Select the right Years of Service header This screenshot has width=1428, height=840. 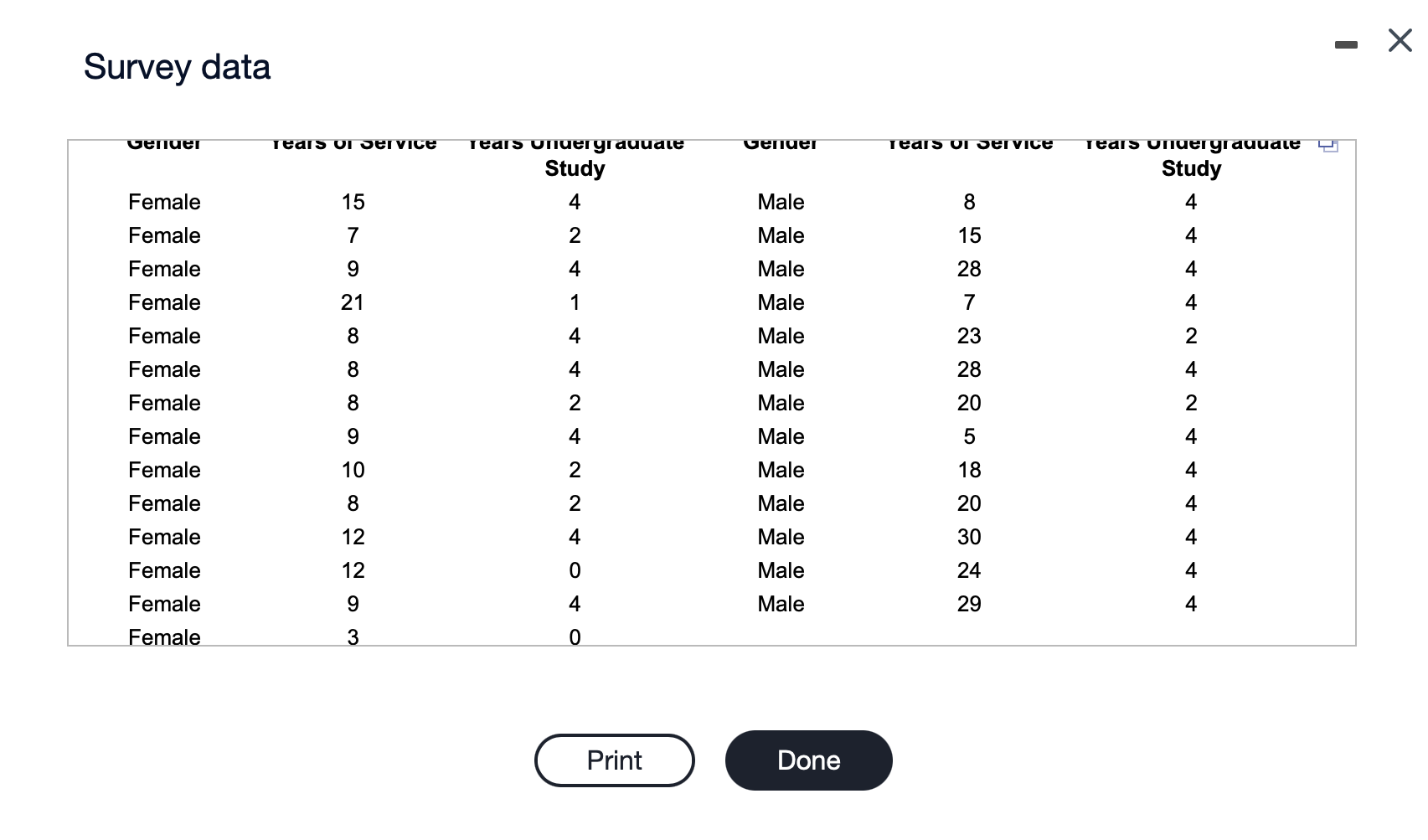[970, 142]
